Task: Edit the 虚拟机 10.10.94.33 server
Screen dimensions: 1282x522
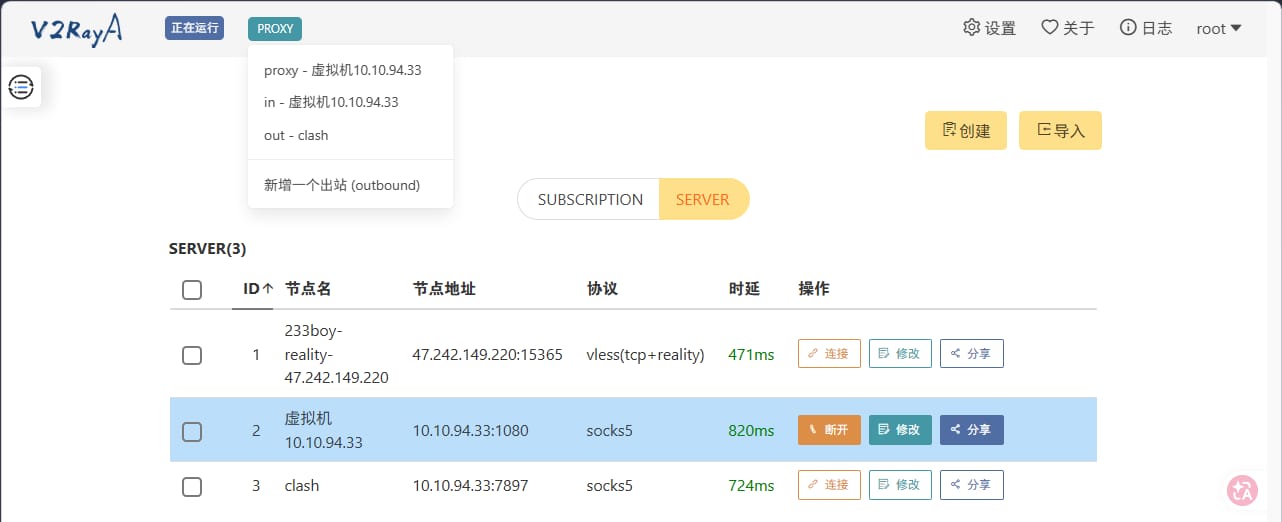Action: 900,430
